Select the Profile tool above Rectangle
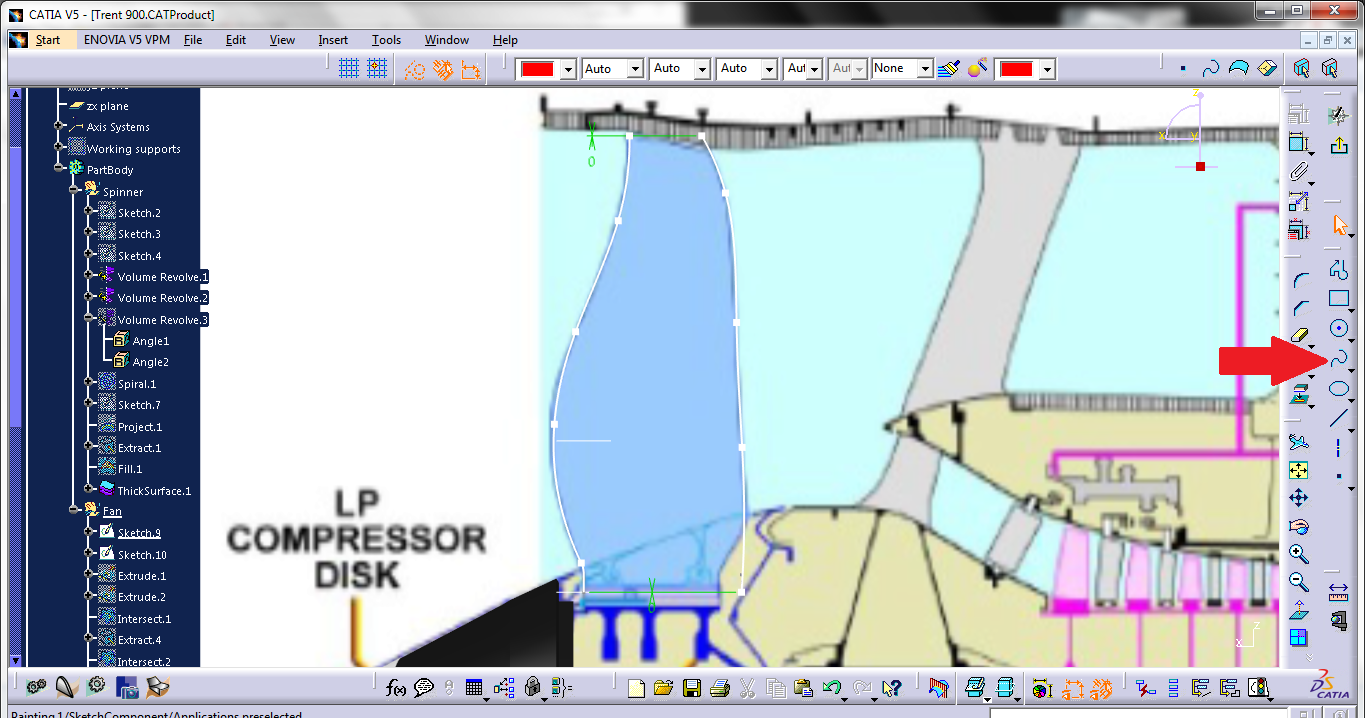The height and width of the screenshot is (718, 1365). [1338, 269]
